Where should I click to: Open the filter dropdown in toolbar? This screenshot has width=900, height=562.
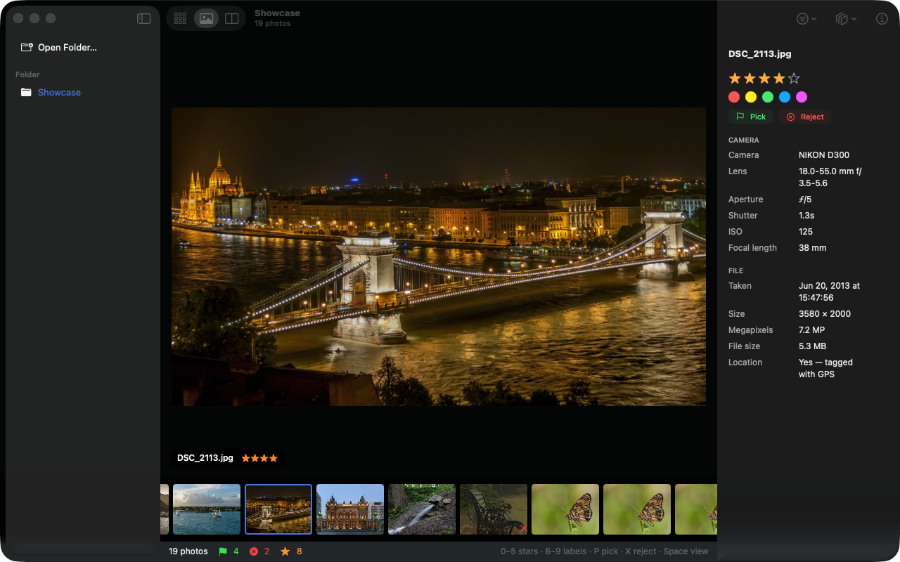(806, 19)
